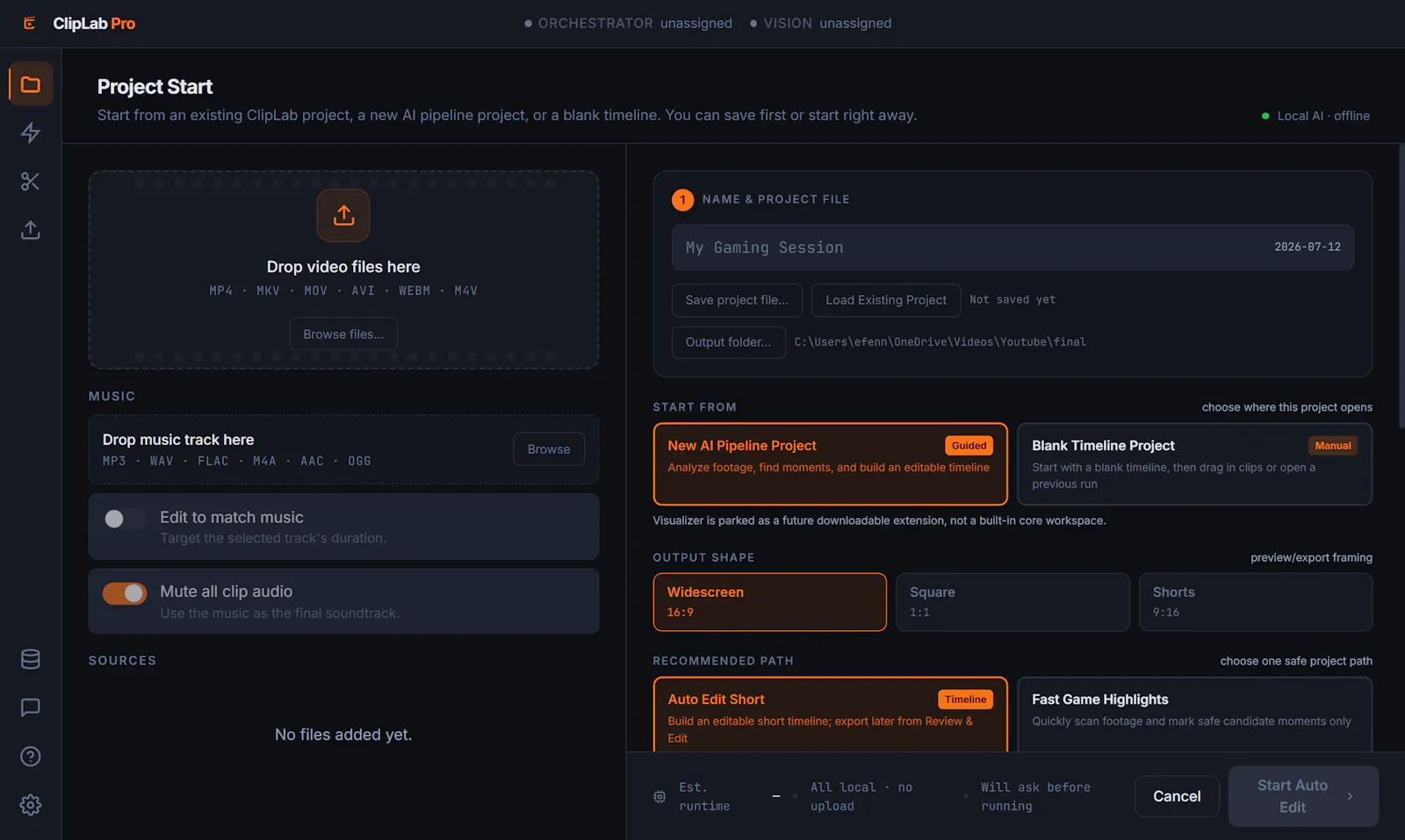Click the upload icon in drop zone

343,215
